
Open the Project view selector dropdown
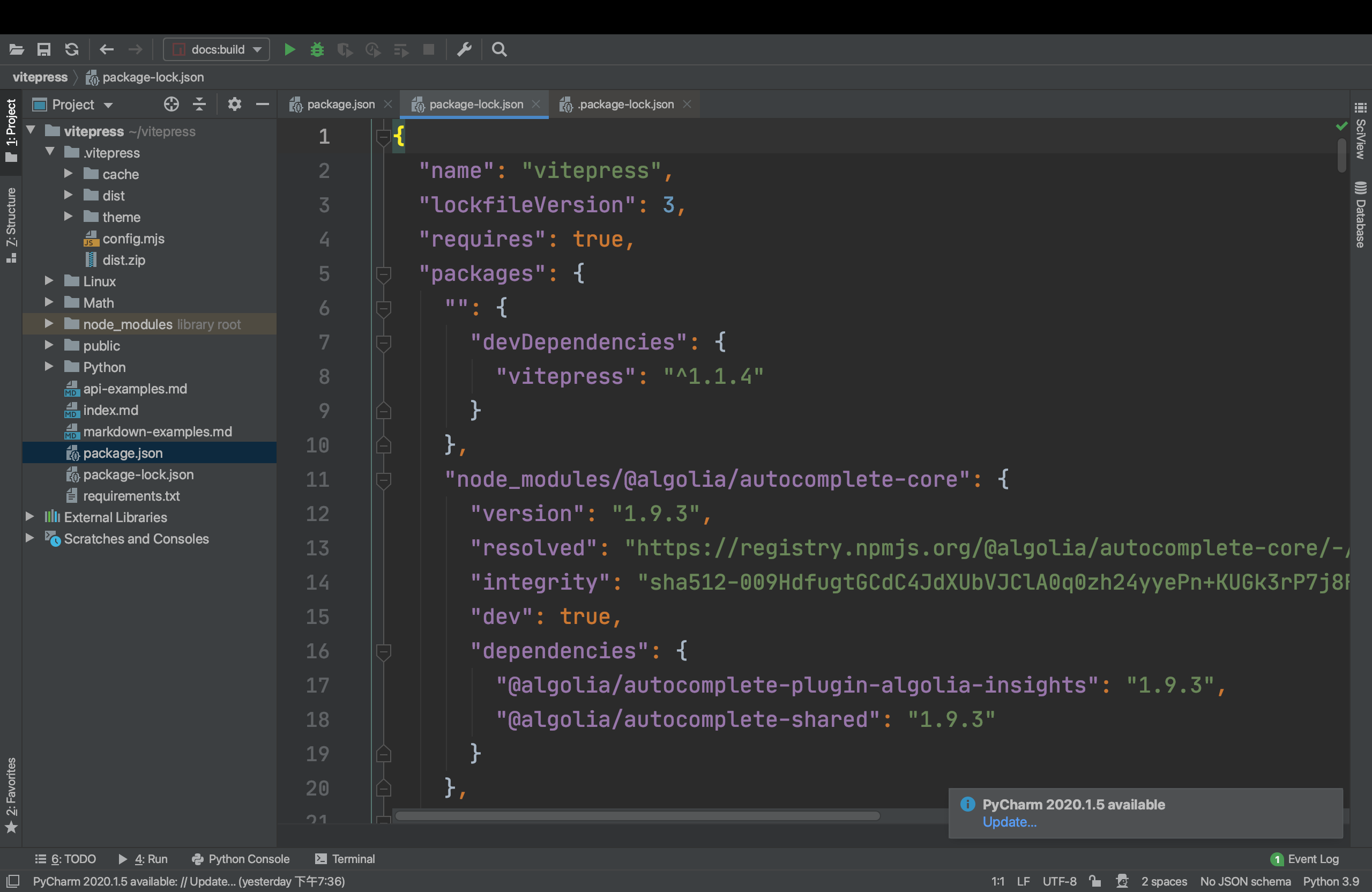[73, 105]
